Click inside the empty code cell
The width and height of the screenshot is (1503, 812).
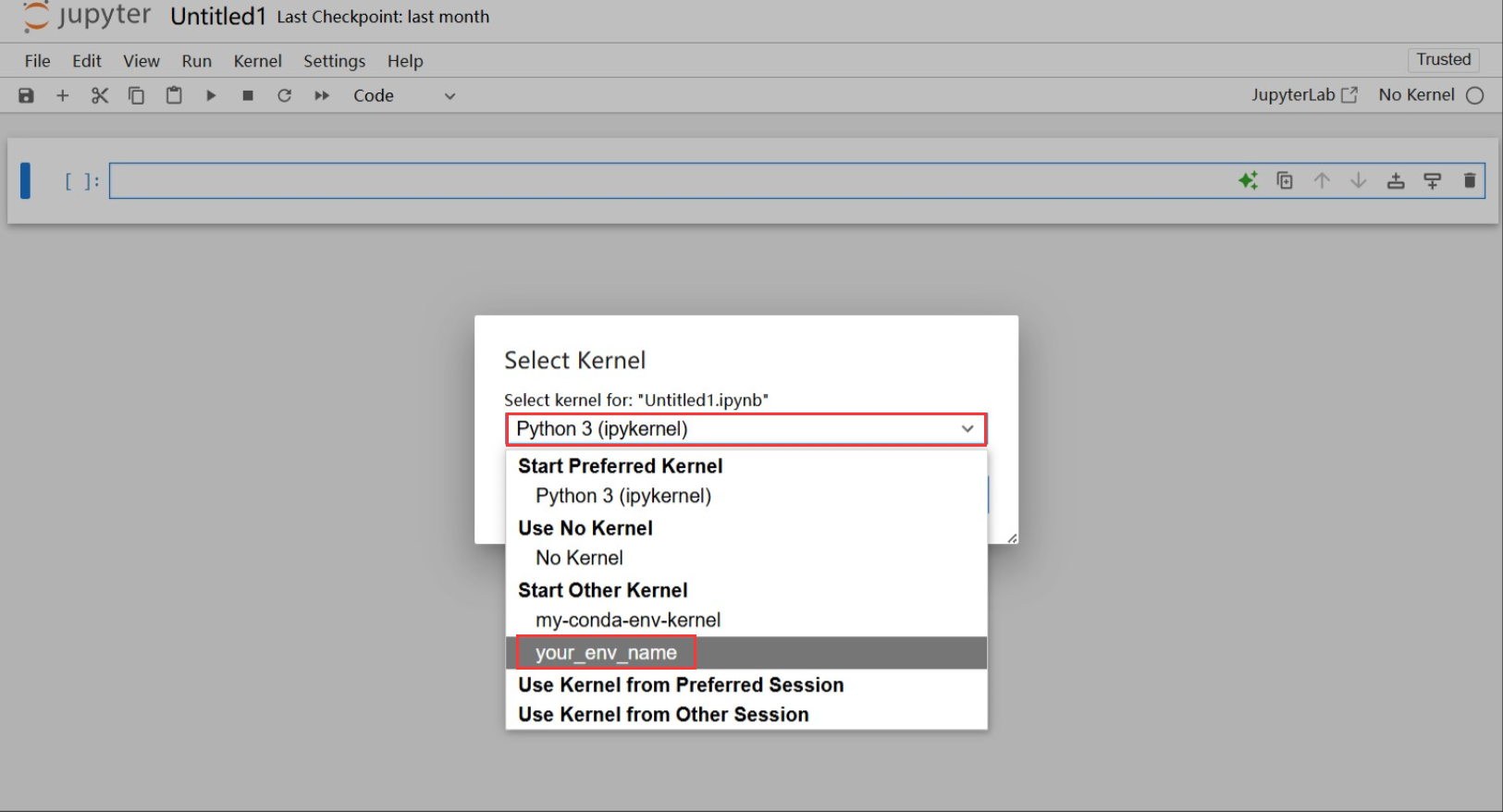[647, 180]
